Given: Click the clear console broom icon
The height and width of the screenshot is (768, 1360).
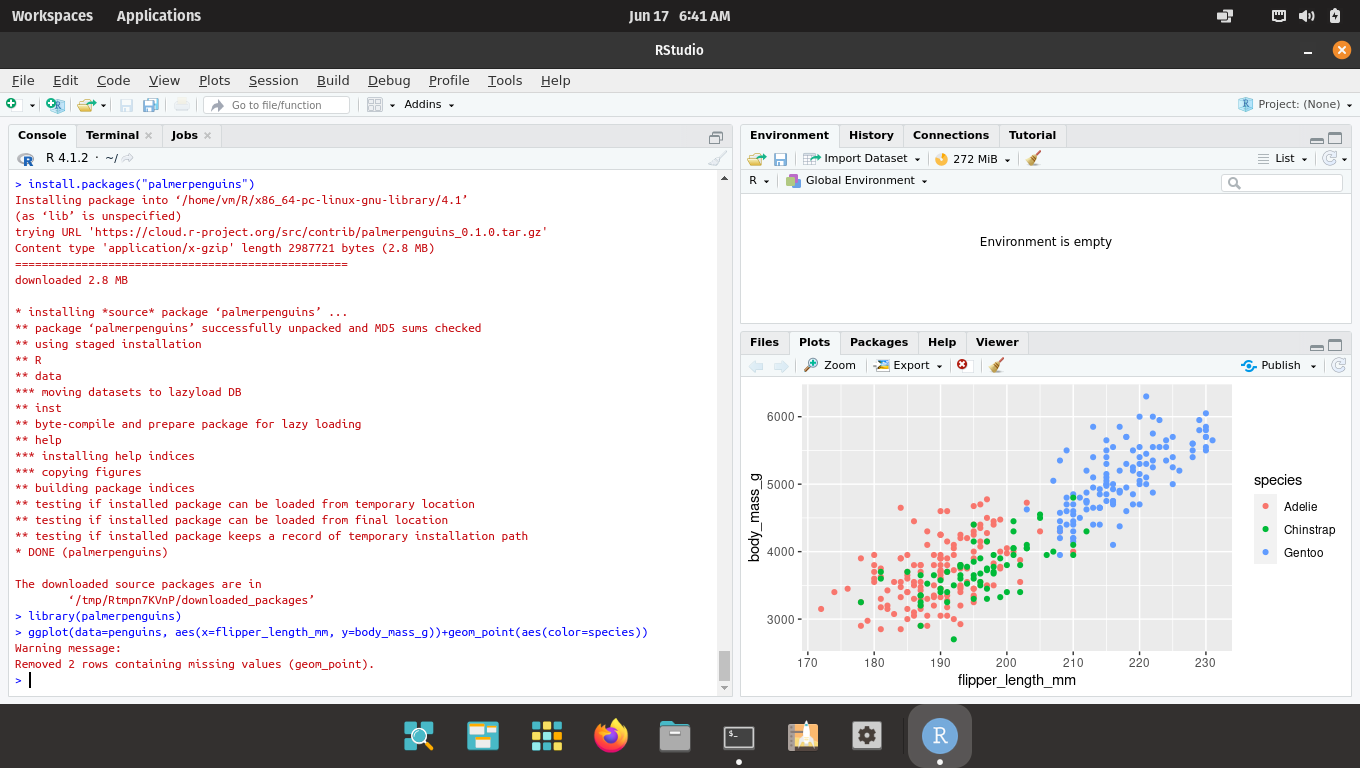Looking at the screenshot, I should click(717, 158).
